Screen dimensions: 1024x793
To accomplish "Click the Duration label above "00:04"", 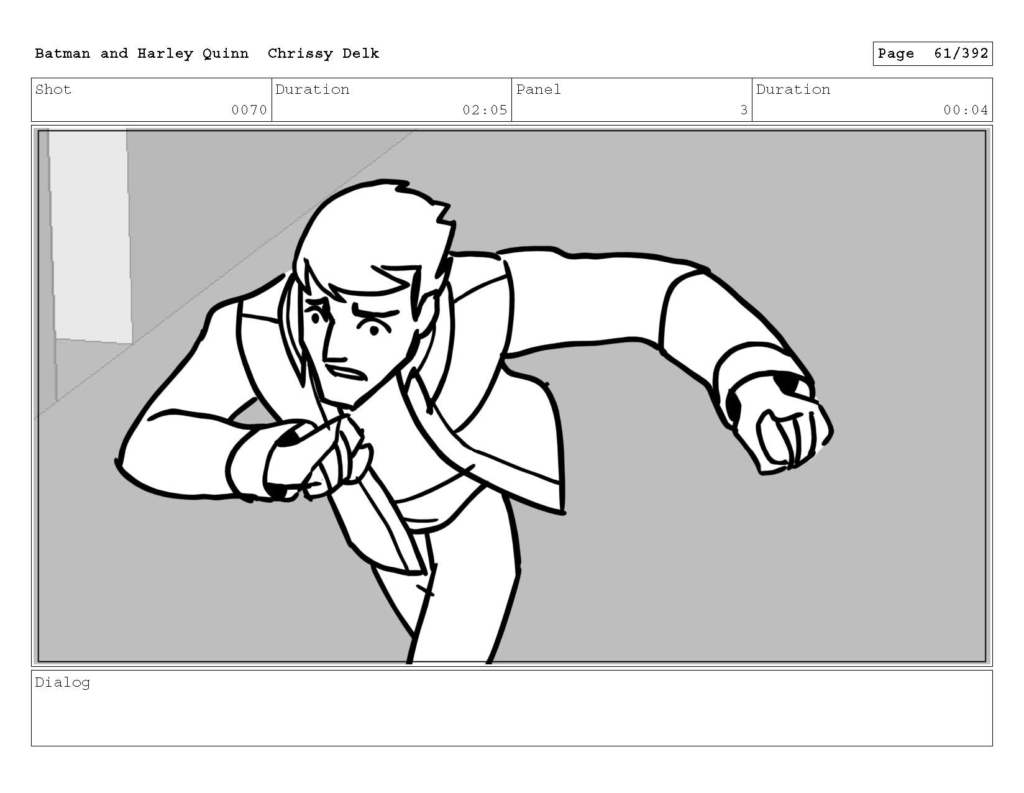I will coord(793,89).
